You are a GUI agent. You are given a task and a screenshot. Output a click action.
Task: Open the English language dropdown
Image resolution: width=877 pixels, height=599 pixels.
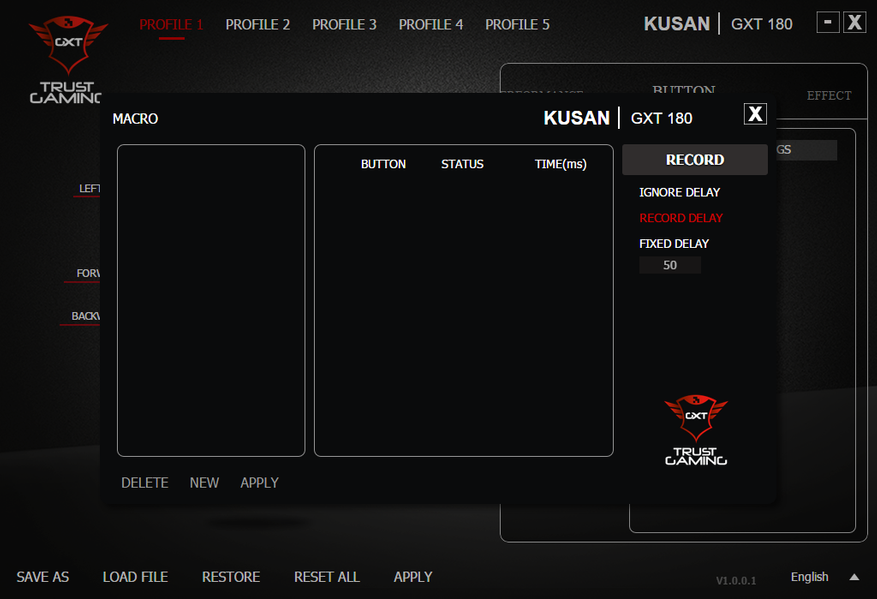[809, 577]
